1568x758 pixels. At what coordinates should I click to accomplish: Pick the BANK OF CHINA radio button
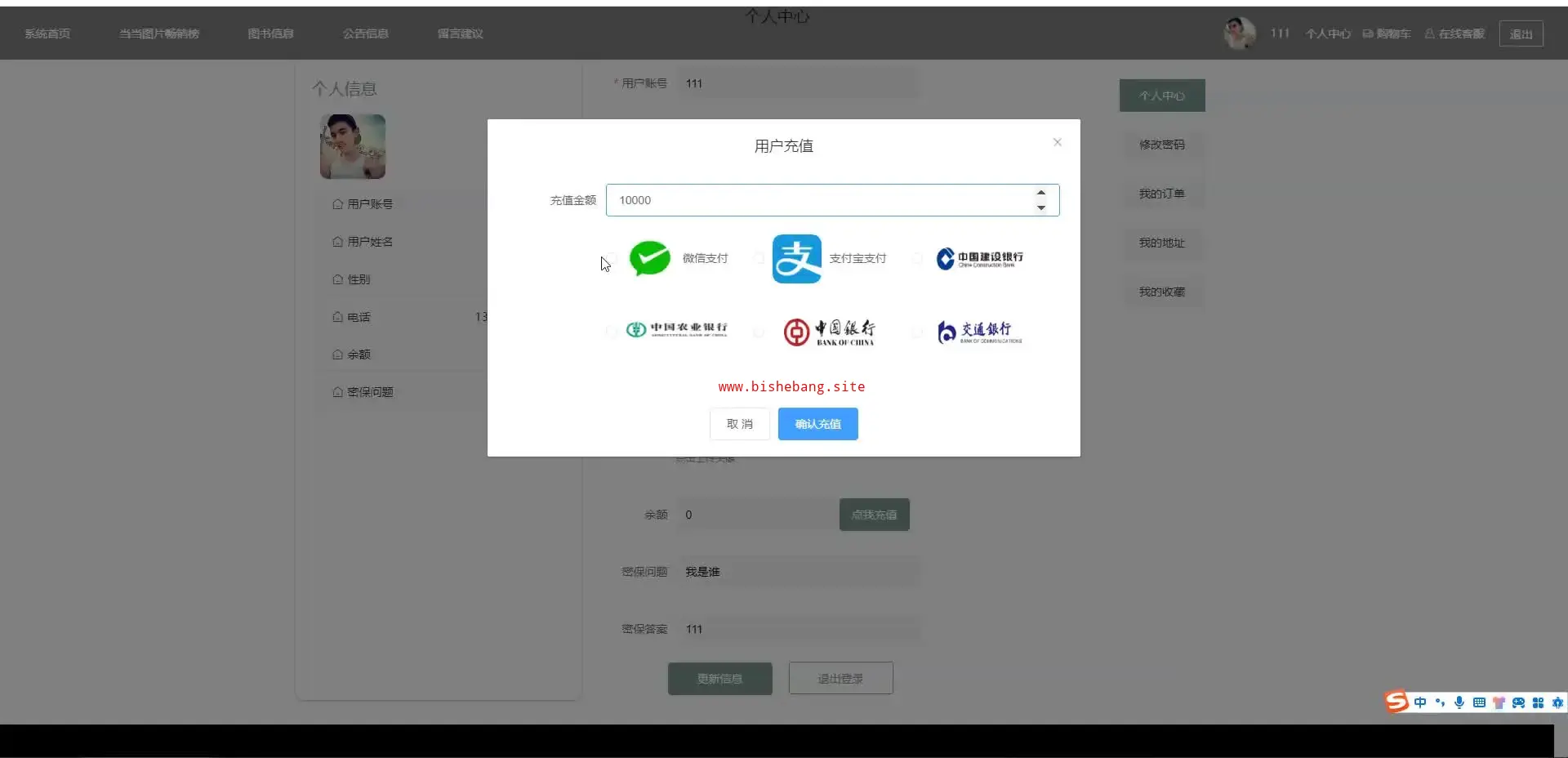pyautogui.click(x=759, y=332)
